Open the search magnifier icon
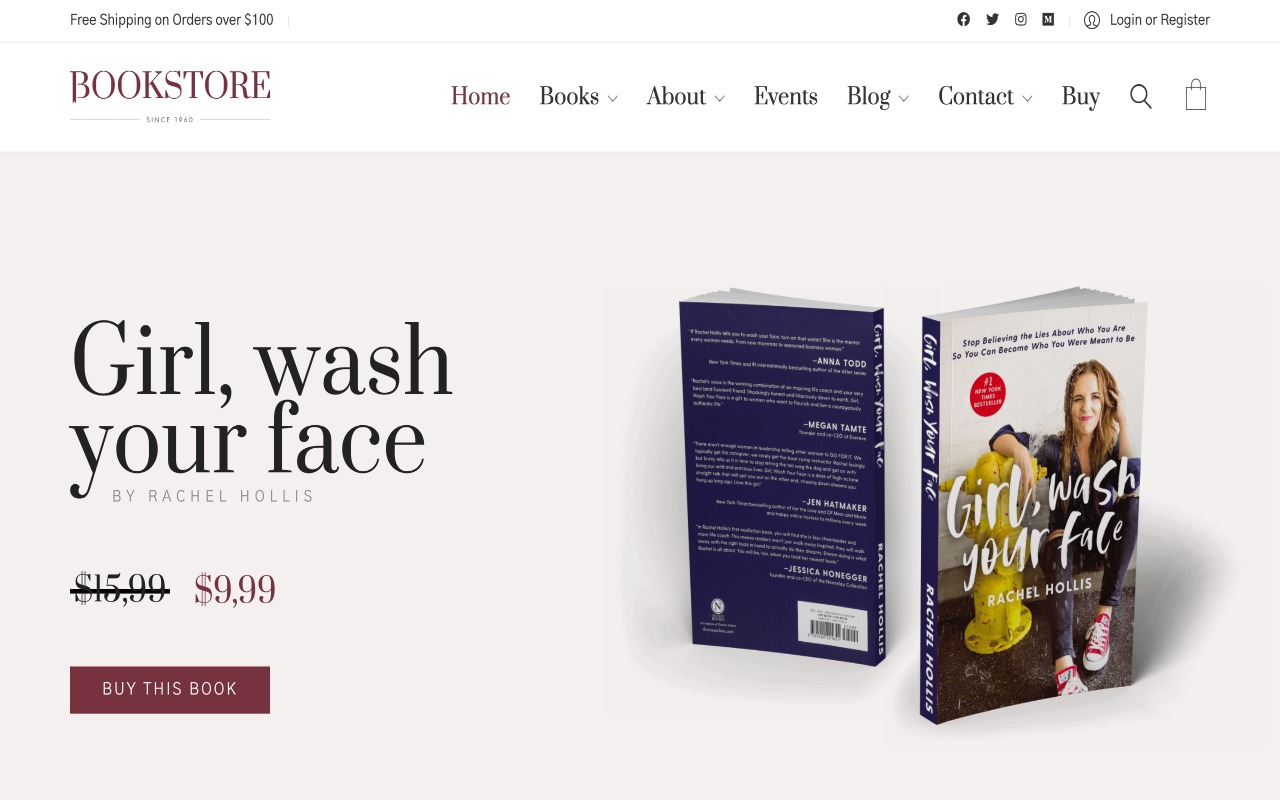This screenshot has width=1280, height=800. pos(1141,96)
